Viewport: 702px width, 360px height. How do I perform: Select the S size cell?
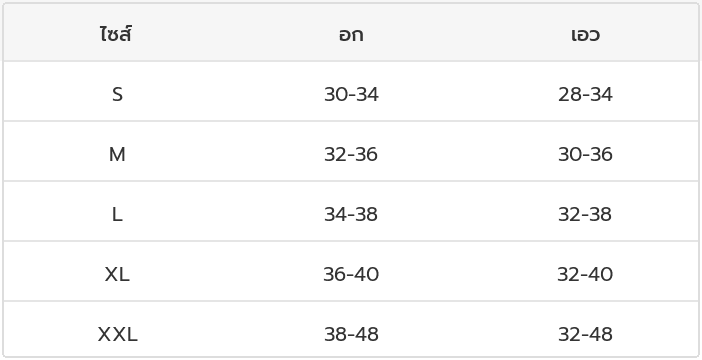[117, 94]
